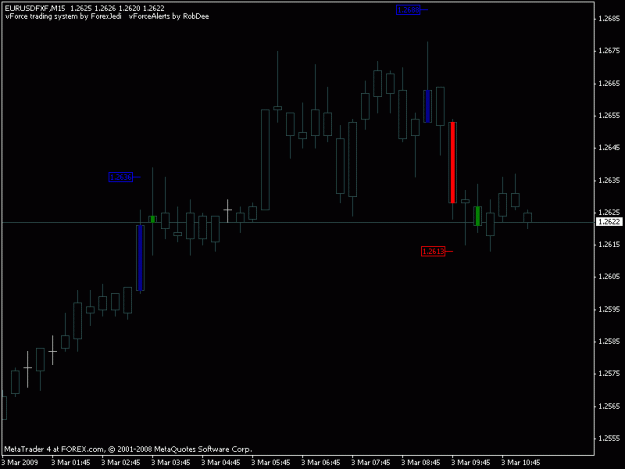Select the small green candle near 03:45
This screenshot has width=625, height=469.
point(153,219)
